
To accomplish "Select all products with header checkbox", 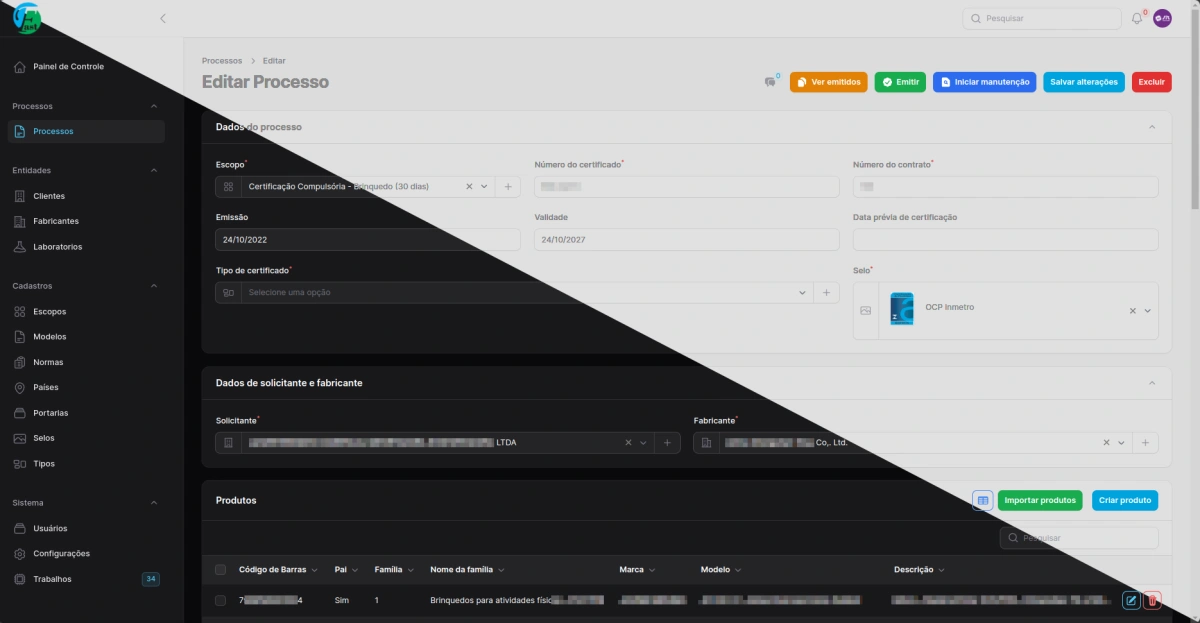I will coord(220,570).
